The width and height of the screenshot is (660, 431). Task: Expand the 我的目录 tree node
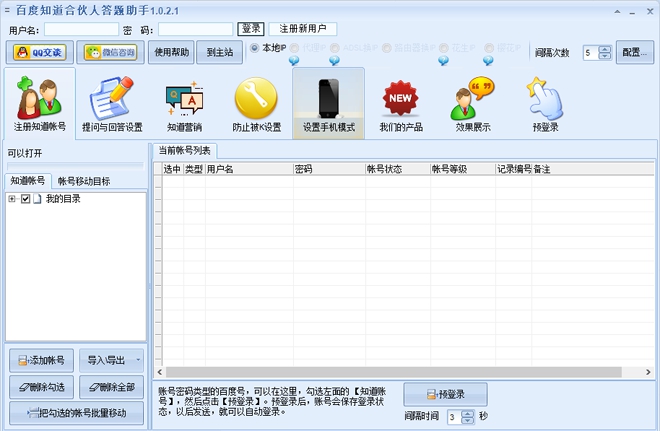pyautogui.click(x=12, y=199)
